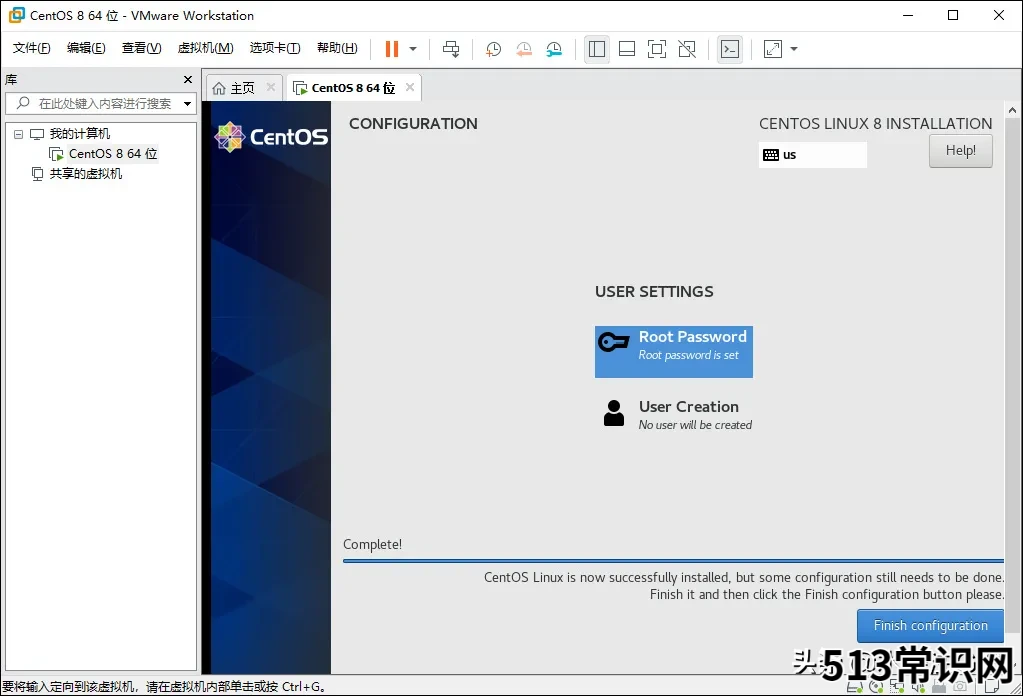Open the User Creation setting
The width and height of the screenshot is (1023, 696).
(675, 415)
